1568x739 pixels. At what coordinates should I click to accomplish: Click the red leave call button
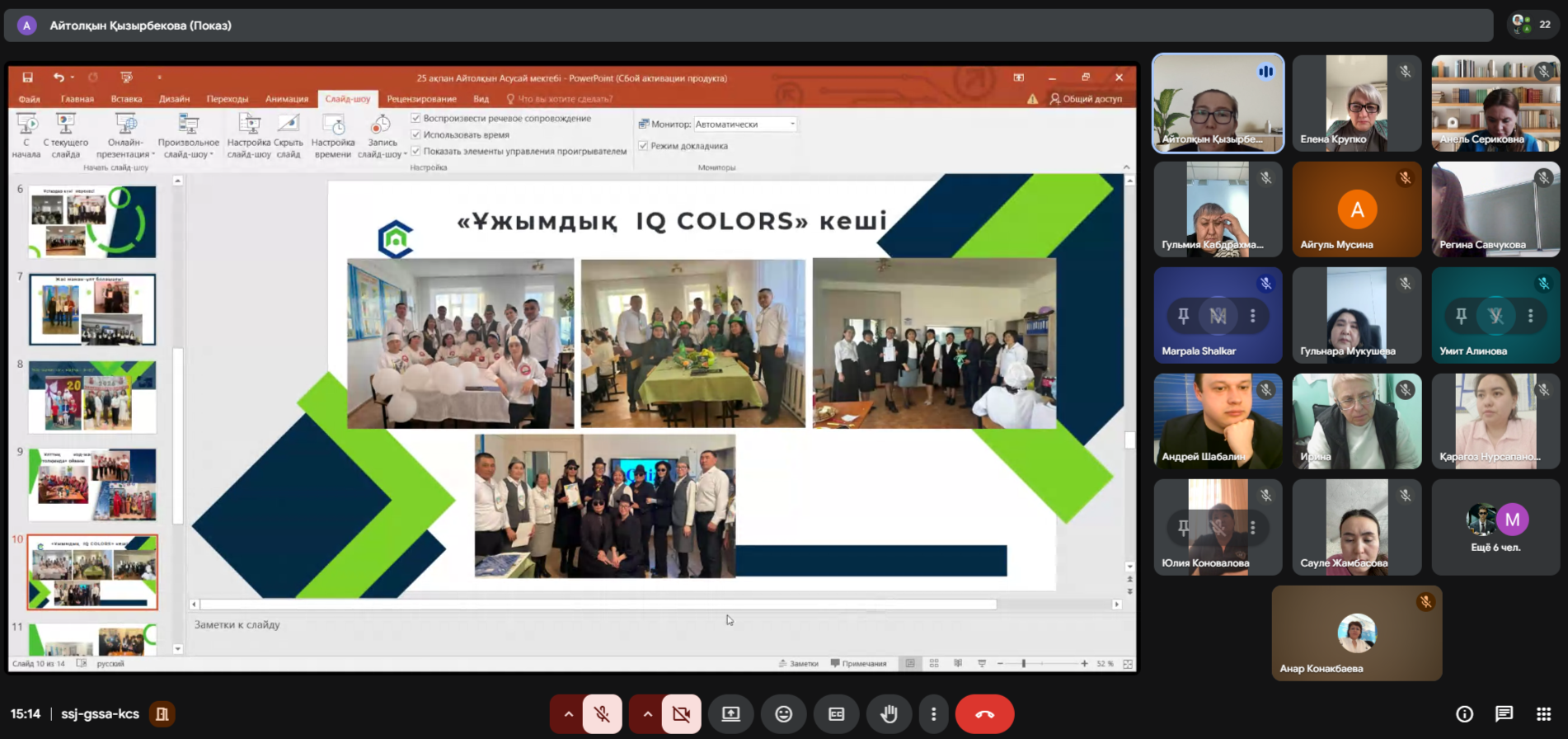point(984,714)
